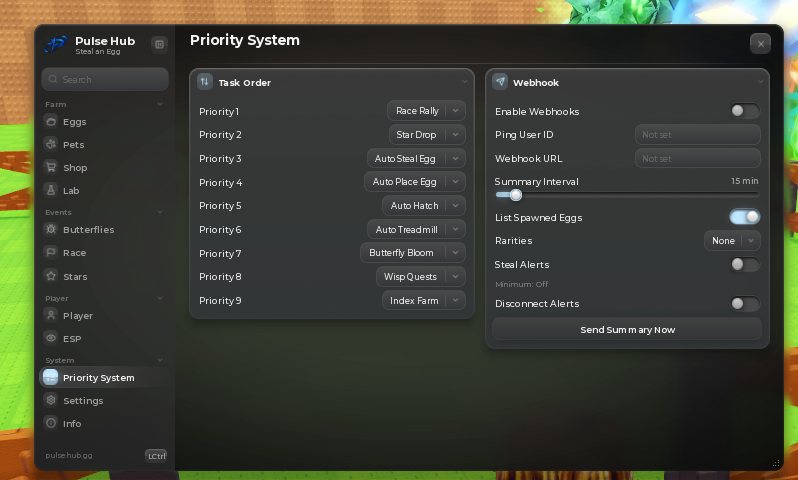Open Priority 2 Star Drop dropdown
The width and height of the screenshot is (798, 480).
pyautogui.click(x=427, y=134)
